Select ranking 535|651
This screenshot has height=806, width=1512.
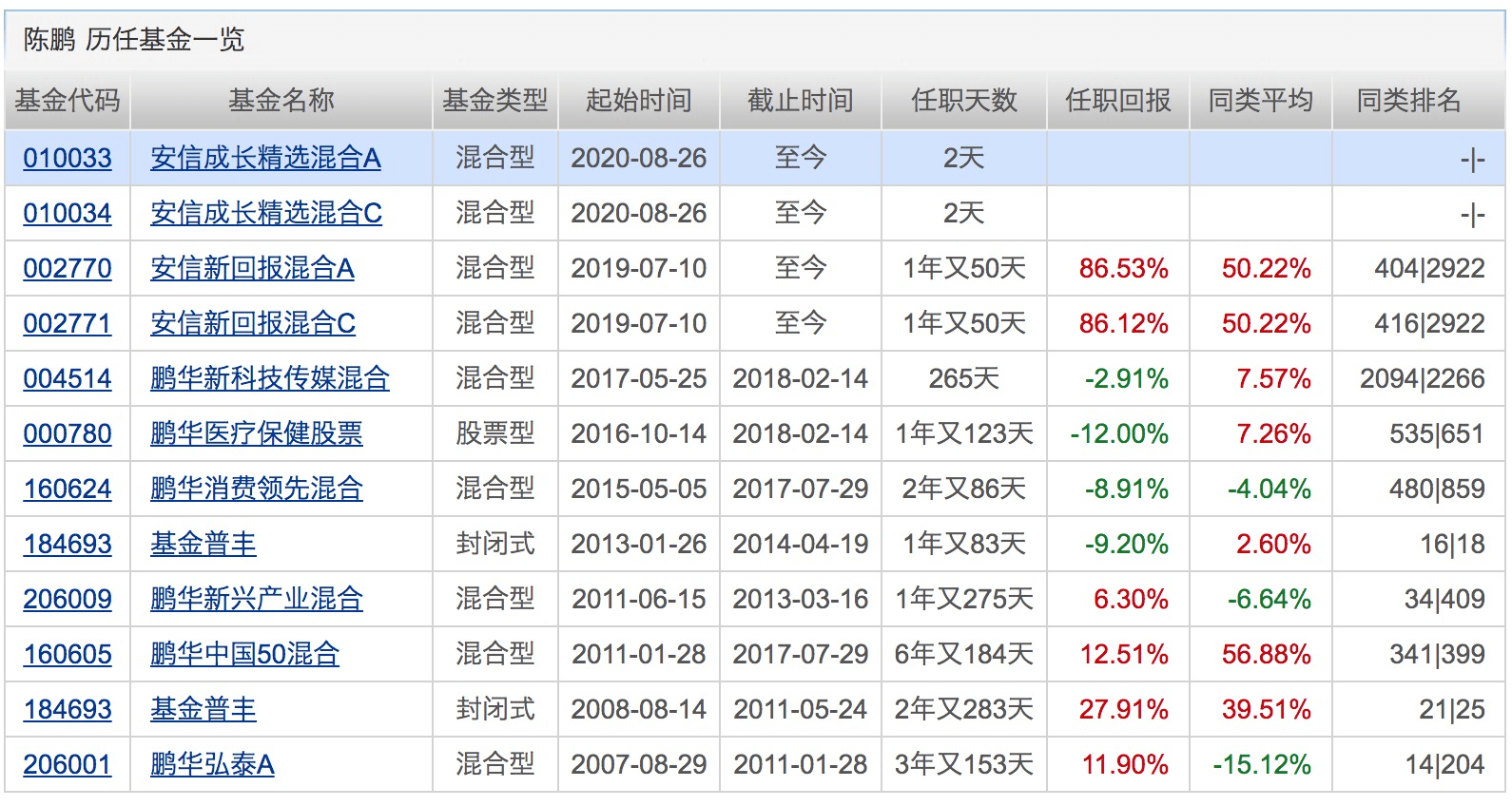pos(1437,433)
